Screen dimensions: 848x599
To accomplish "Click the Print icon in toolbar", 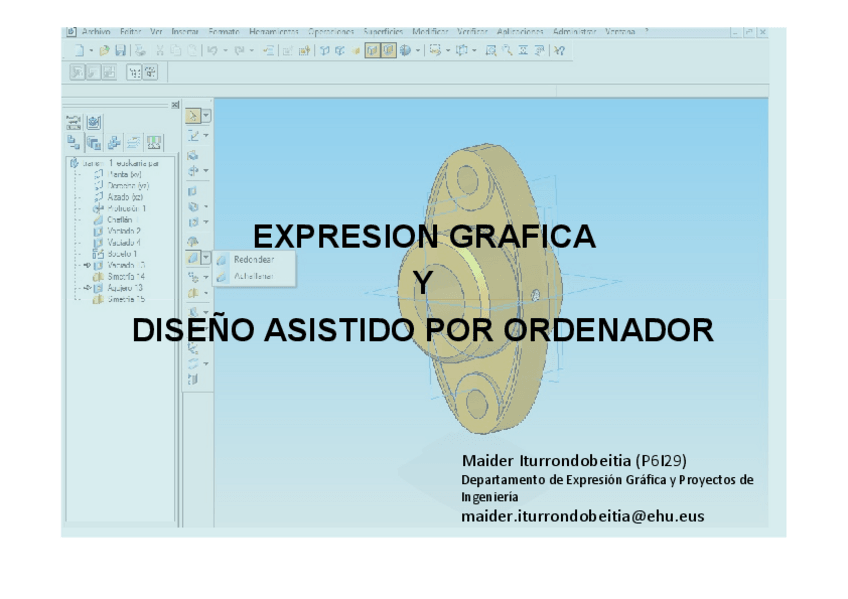I will click(141, 51).
